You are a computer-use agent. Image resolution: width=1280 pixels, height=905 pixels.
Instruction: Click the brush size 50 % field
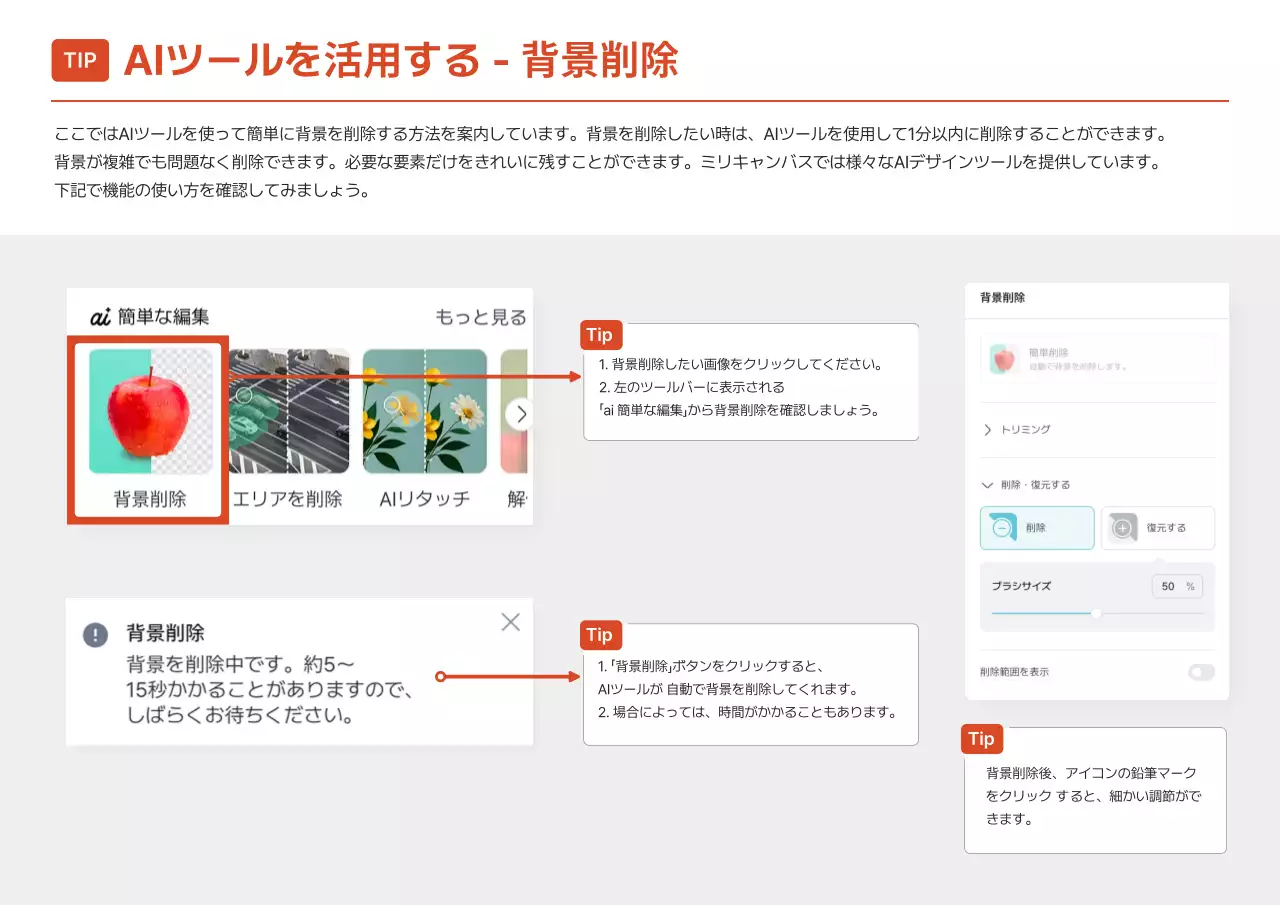tap(1176, 587)
